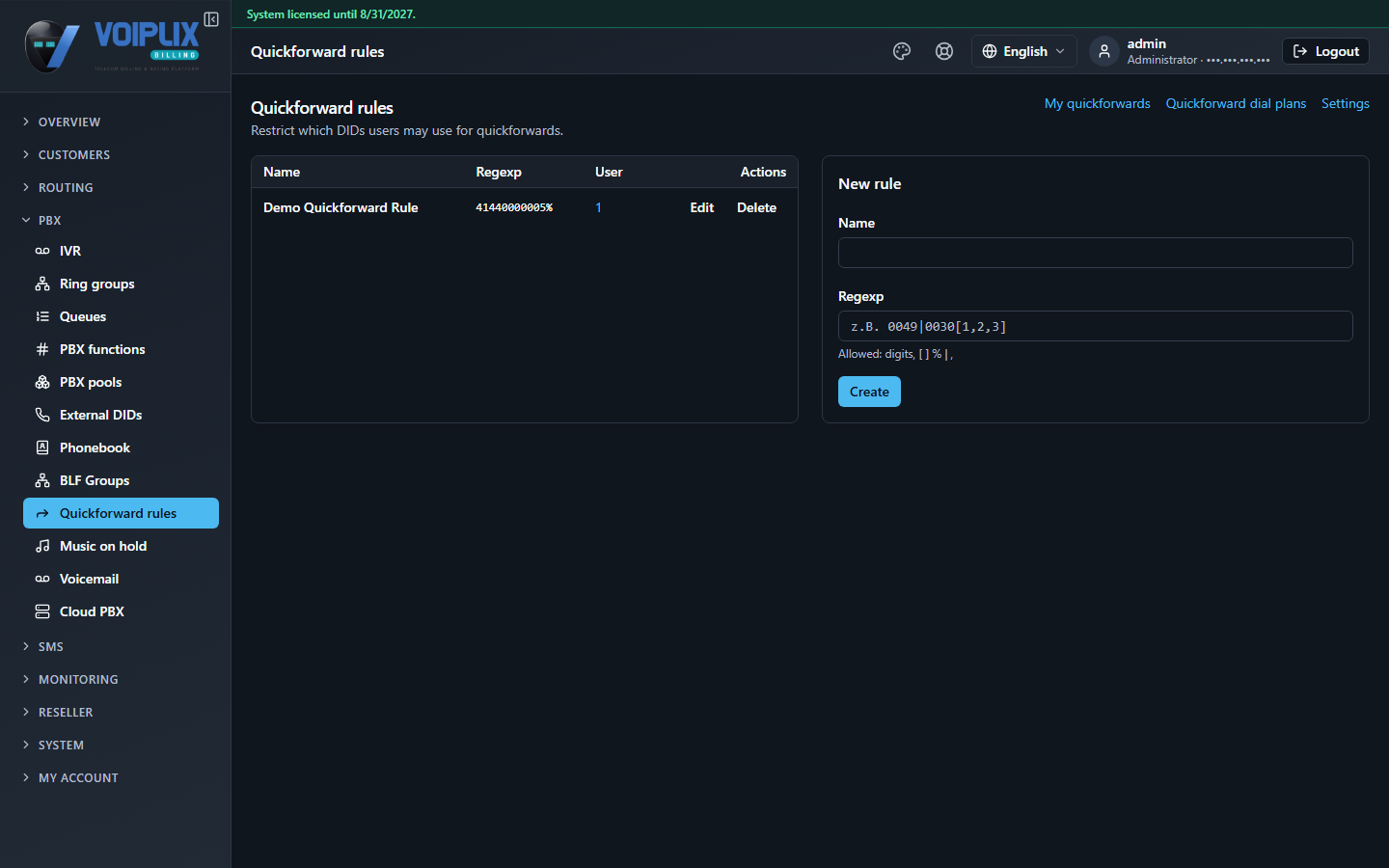Click the VOIPLIX Billing logo

112,45
